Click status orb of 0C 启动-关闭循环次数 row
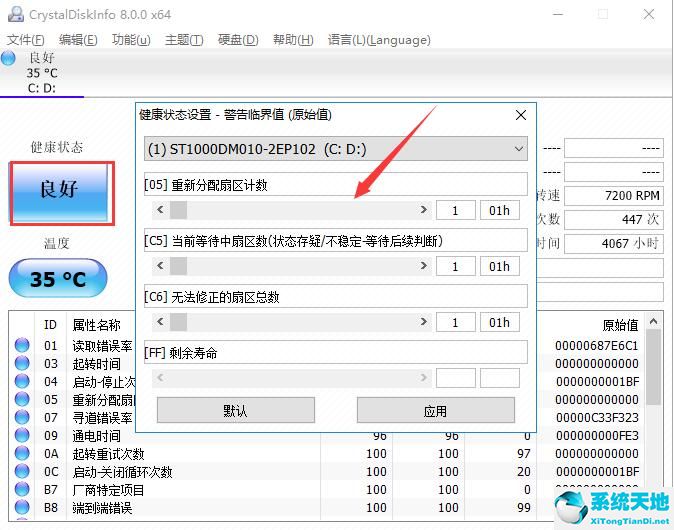The height and width of the screenshot is (530, 674). (22, 472)
